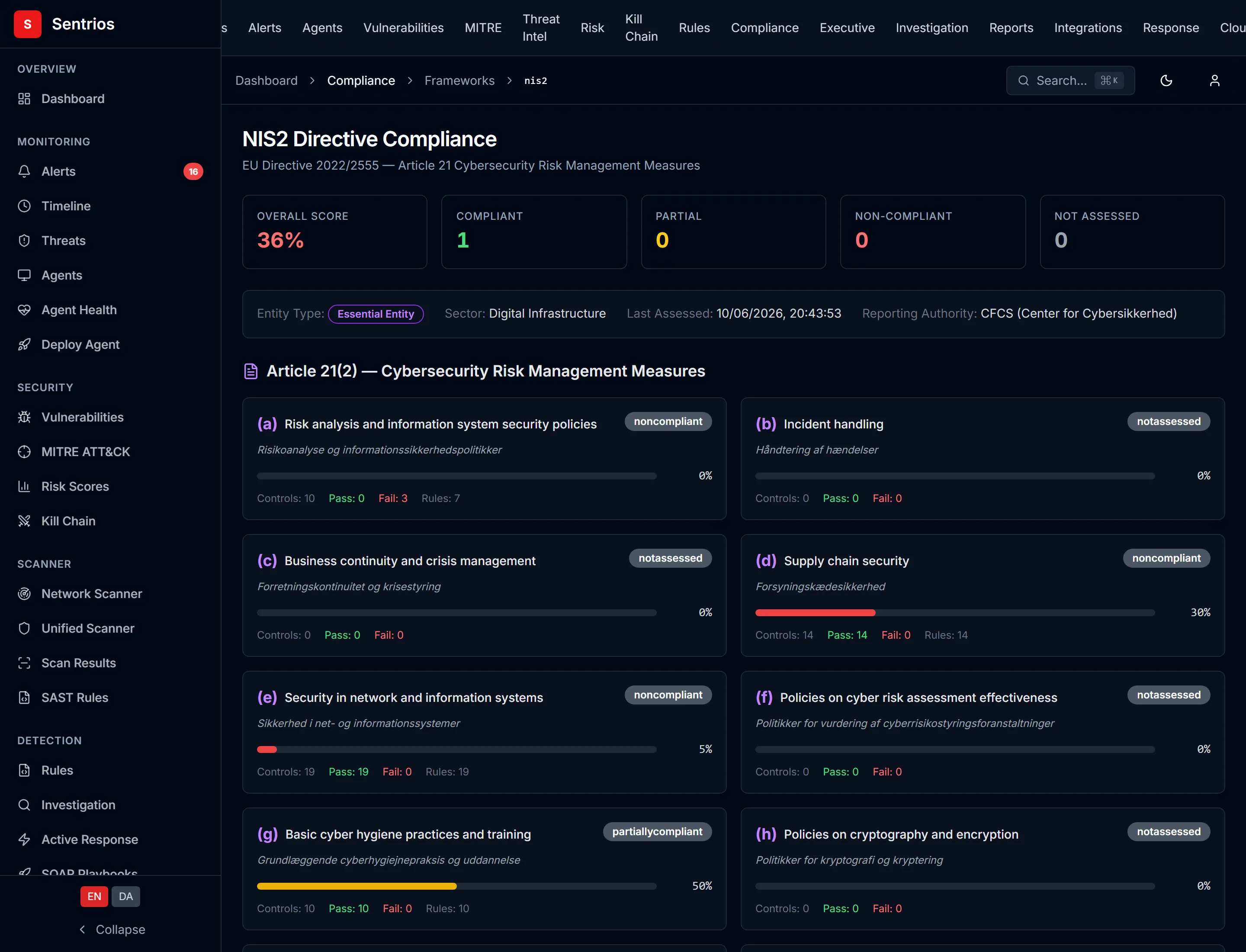Click the Kill Chain swords icon

24,521
